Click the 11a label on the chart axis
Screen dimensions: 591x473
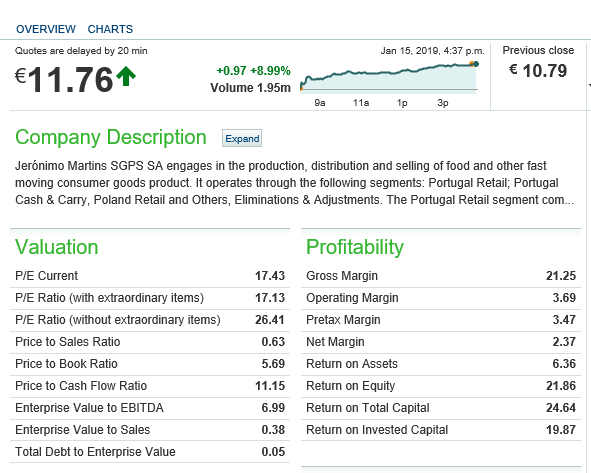[x=361, y=103]
